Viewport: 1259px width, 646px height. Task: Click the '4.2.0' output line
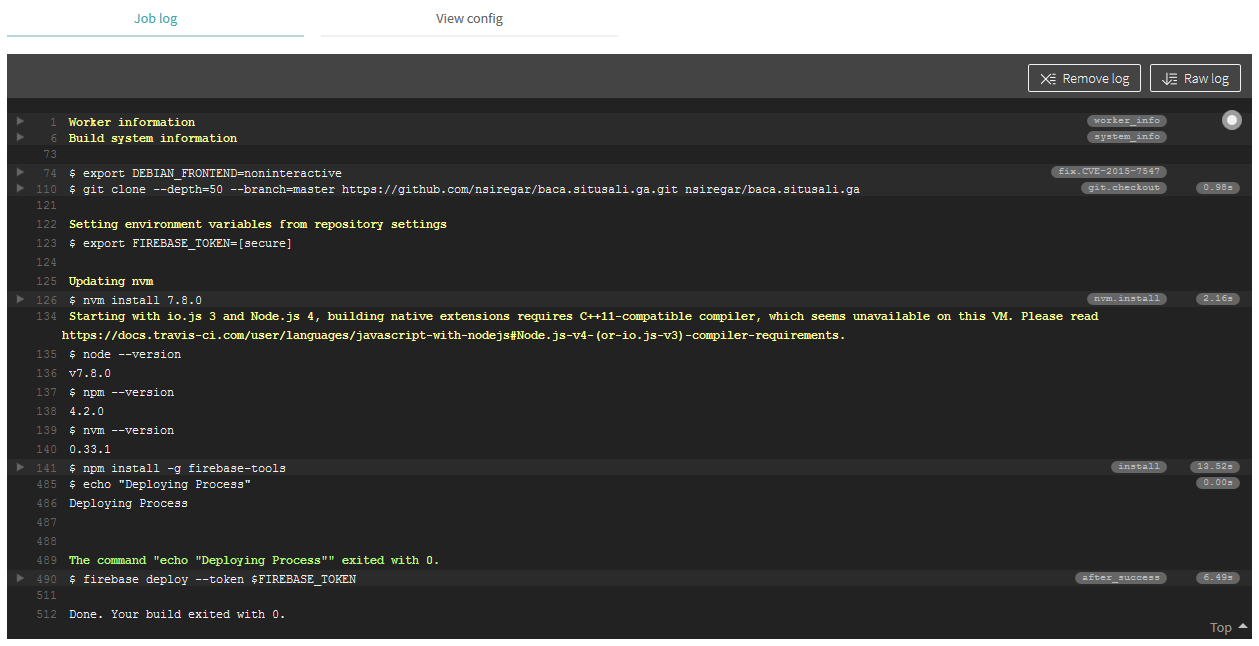(86, 411)
